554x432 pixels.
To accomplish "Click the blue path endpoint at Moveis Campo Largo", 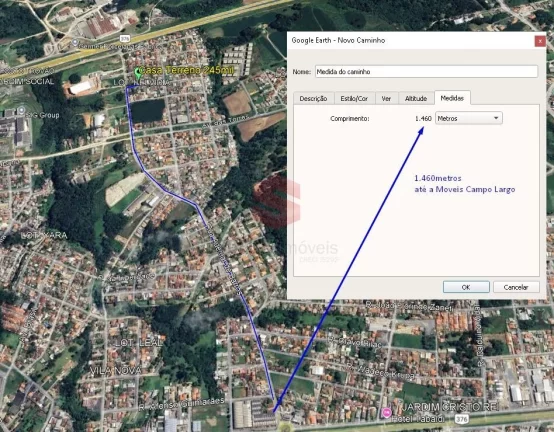I will (x=274, y=411).
